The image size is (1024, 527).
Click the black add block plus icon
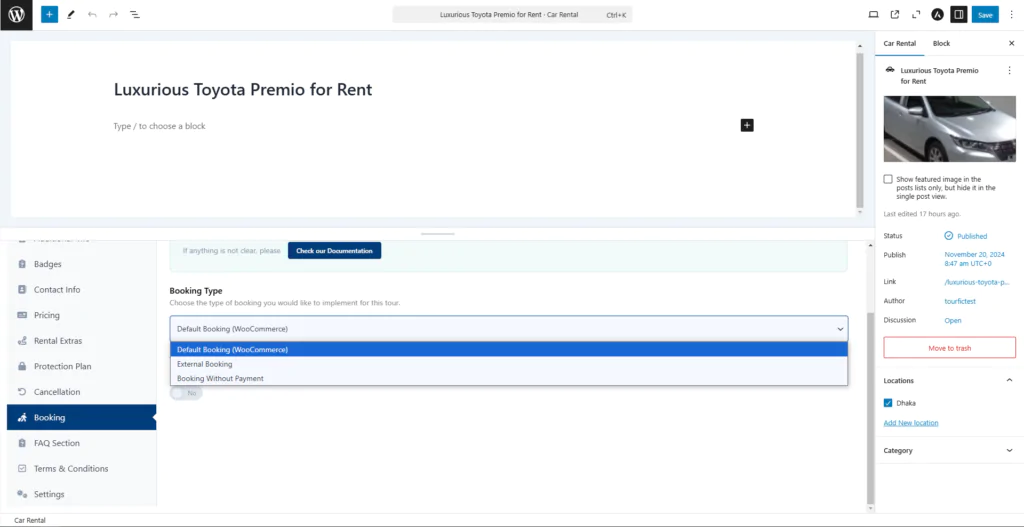coord(747,125)
